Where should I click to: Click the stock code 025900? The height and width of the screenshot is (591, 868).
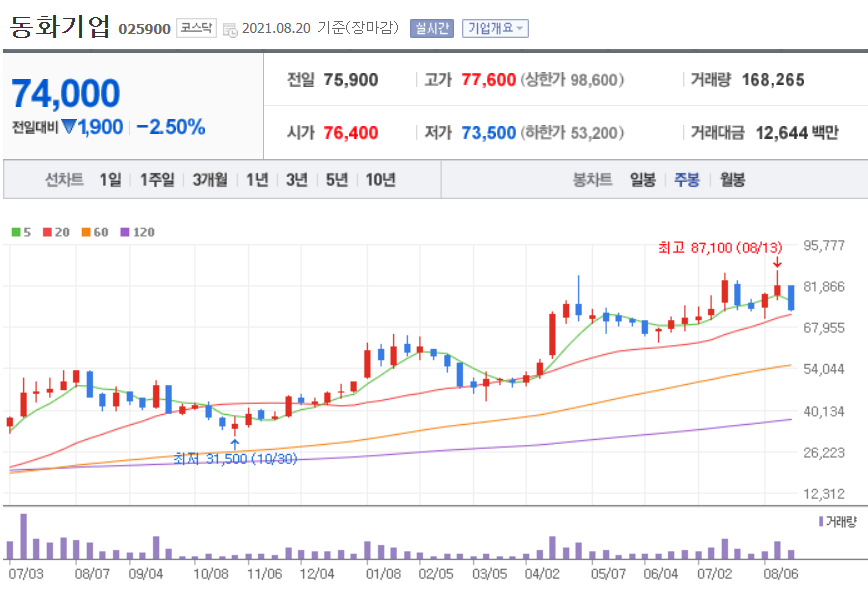pos(144,29)
